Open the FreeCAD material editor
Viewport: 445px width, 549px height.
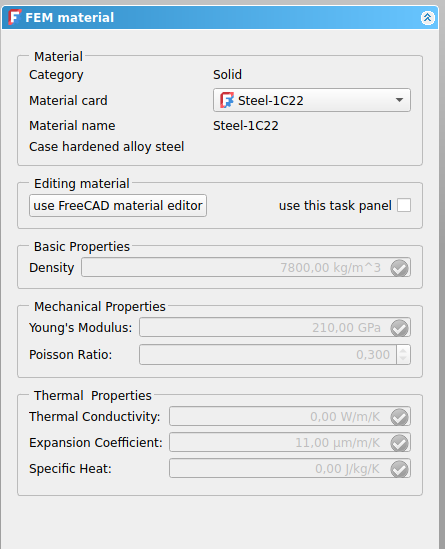pos(118,206)
